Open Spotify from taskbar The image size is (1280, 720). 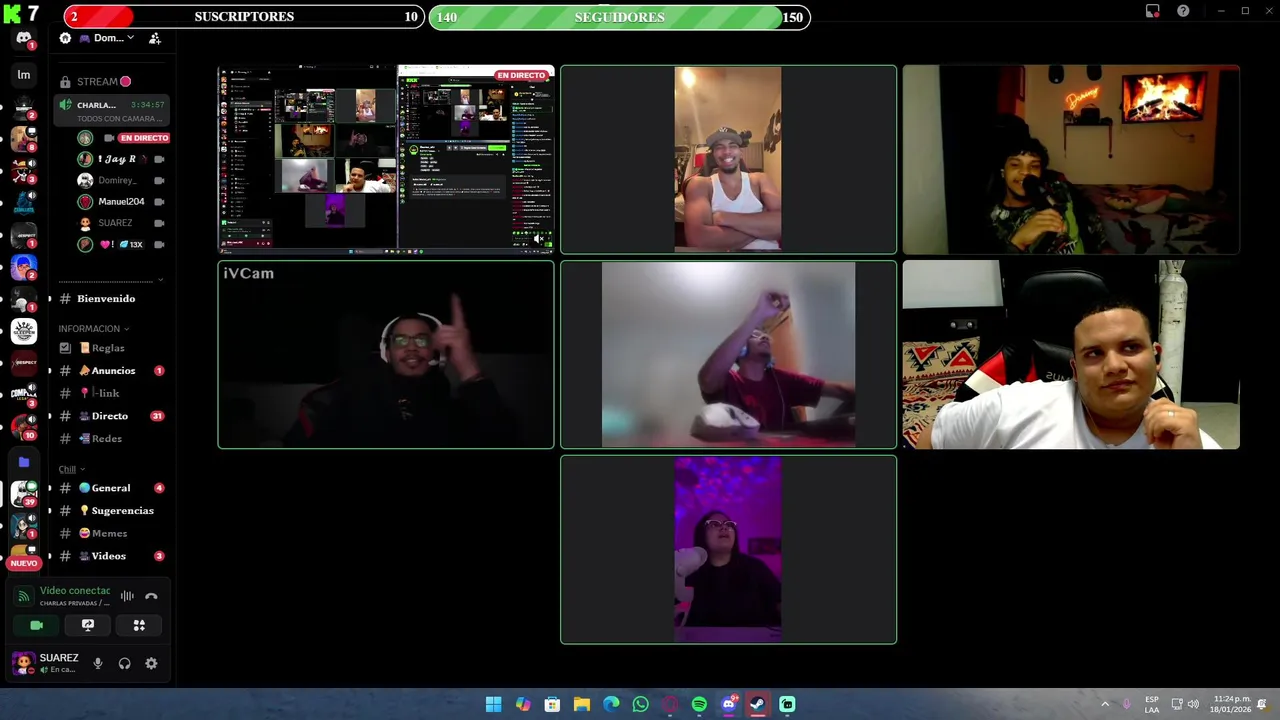coord(699,704)
